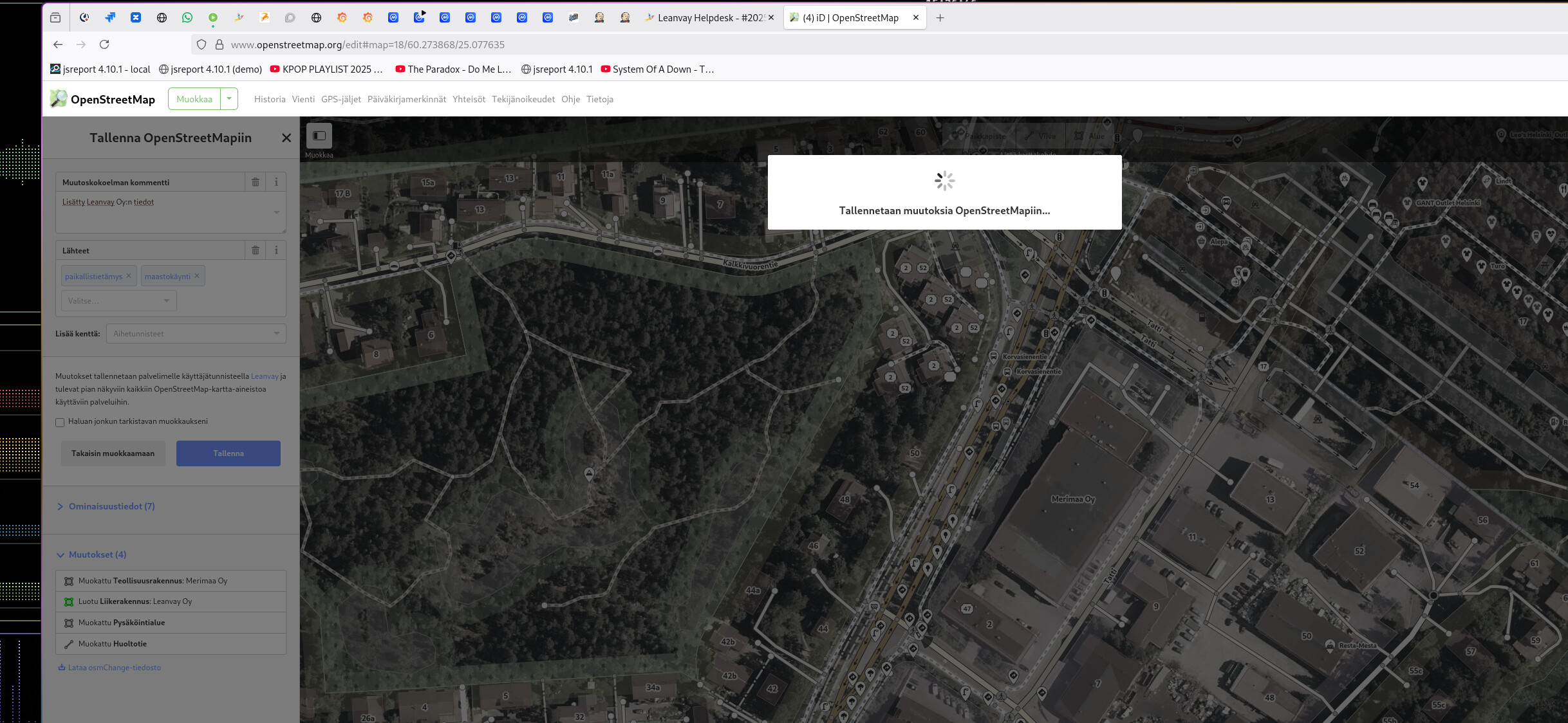Viewport: 1568px width, 723px height.
Task: Open info icon for Lähteet field
Action: tap(276, 250)
